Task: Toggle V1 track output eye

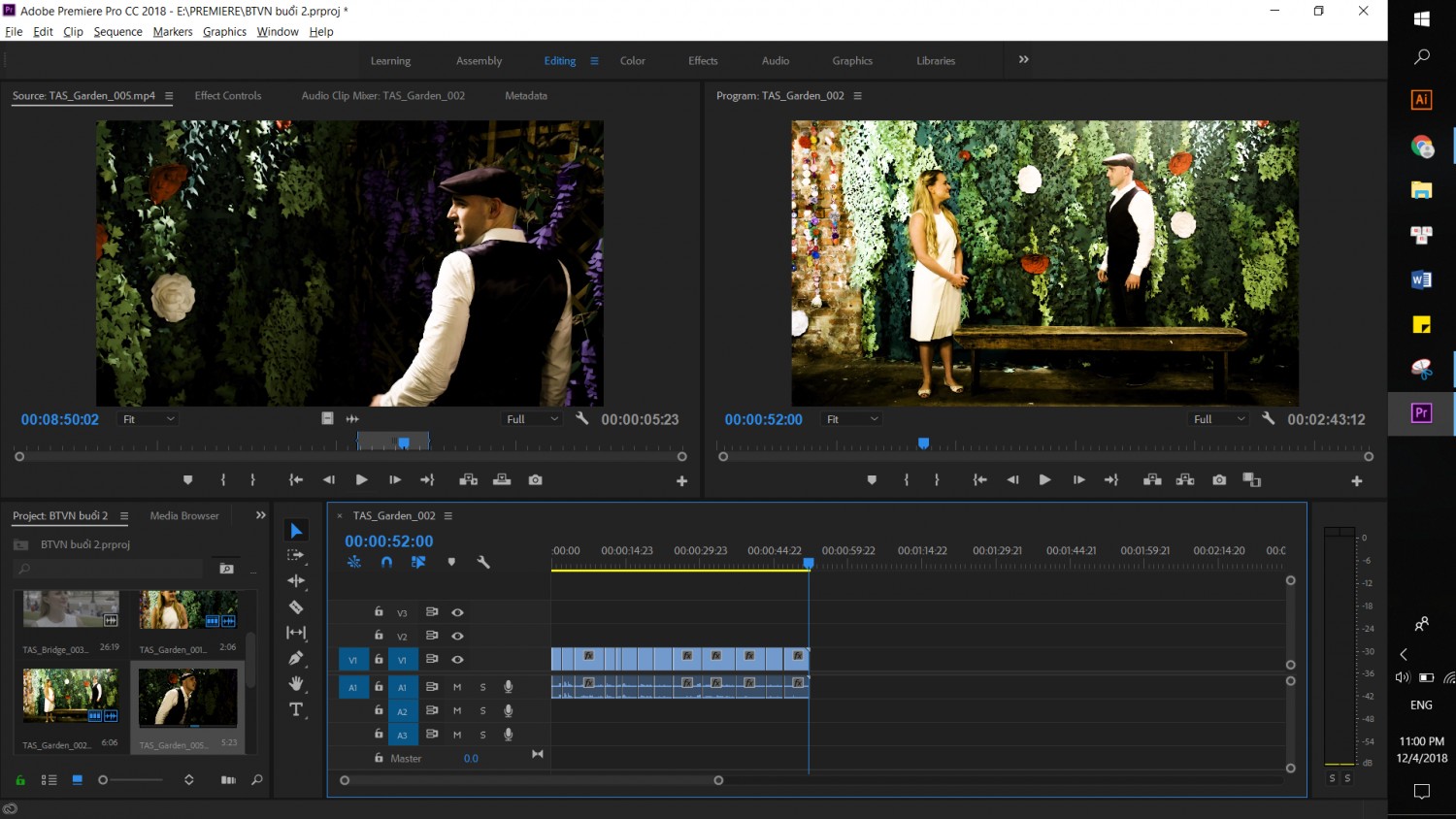Action: coord(457,659)
